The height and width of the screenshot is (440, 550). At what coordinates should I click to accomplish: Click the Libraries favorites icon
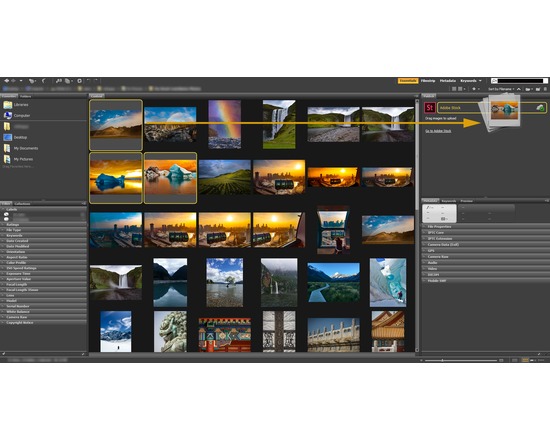[8, 105]
